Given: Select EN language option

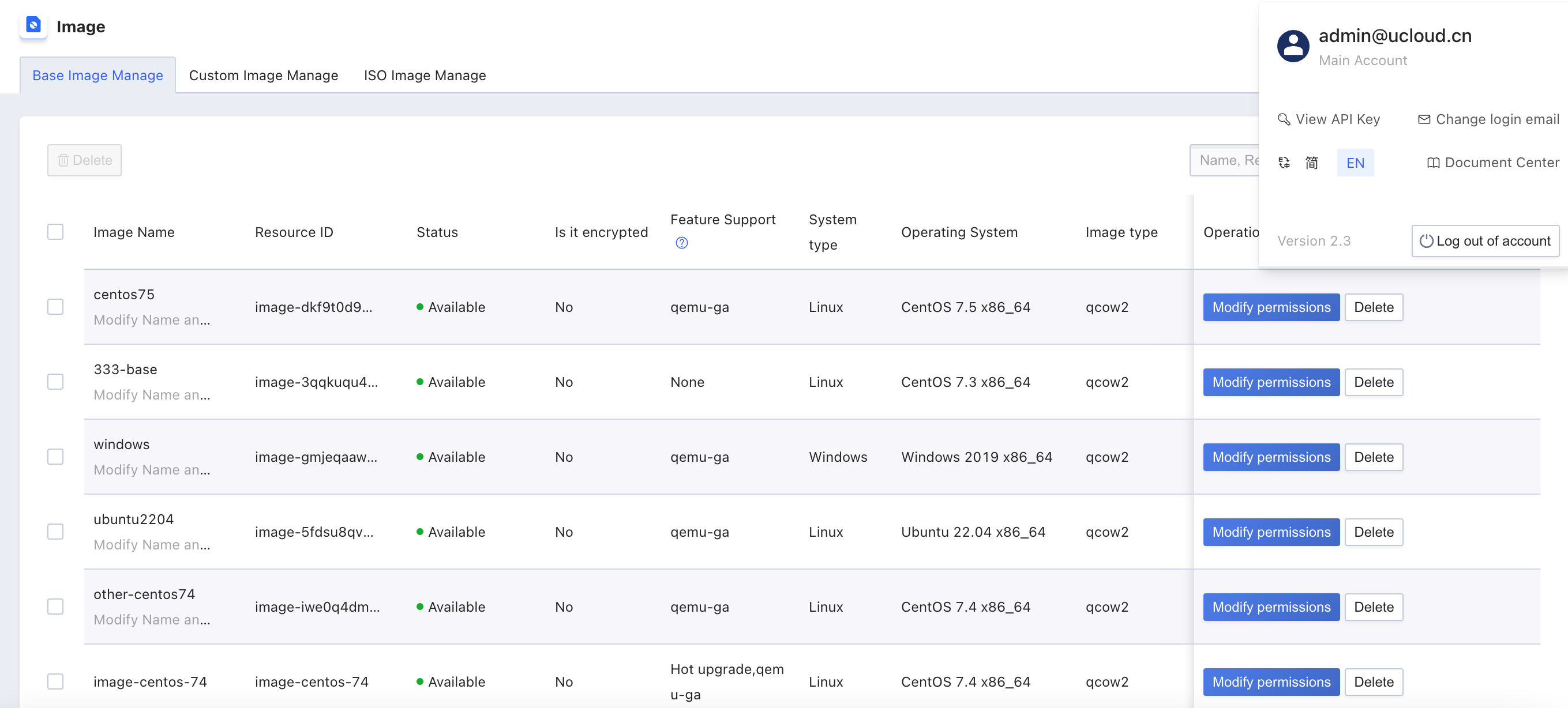Looking at the screenshot, I should point(1355,163).
